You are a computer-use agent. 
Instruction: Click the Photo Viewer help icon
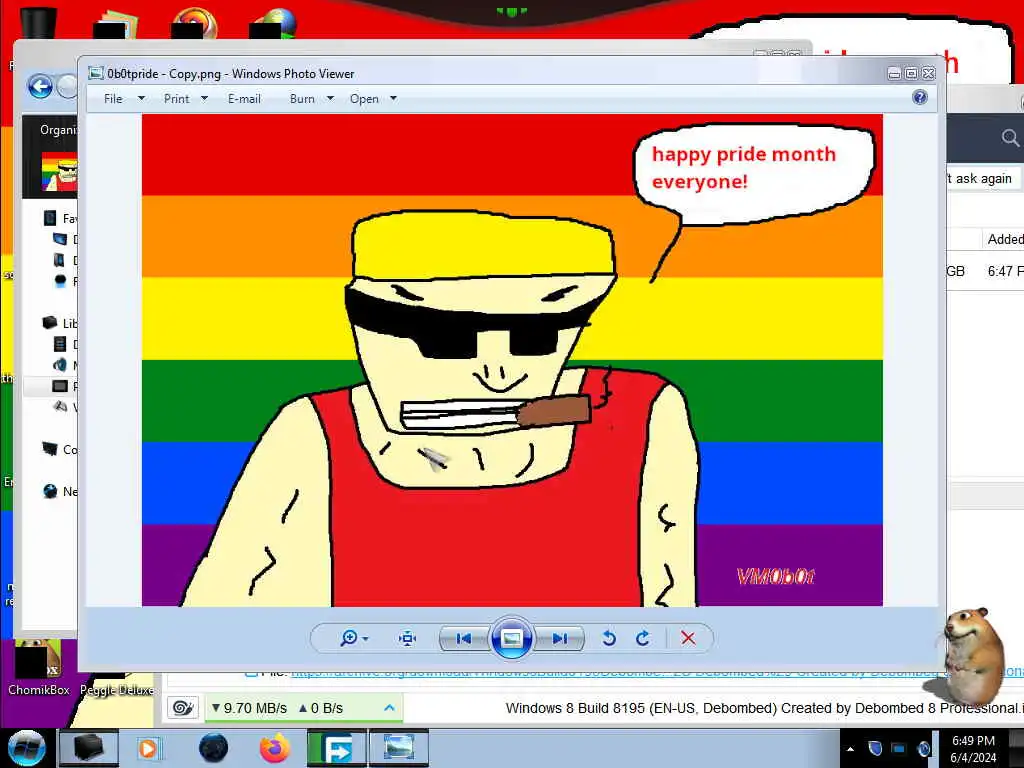(x=920, y=97)
